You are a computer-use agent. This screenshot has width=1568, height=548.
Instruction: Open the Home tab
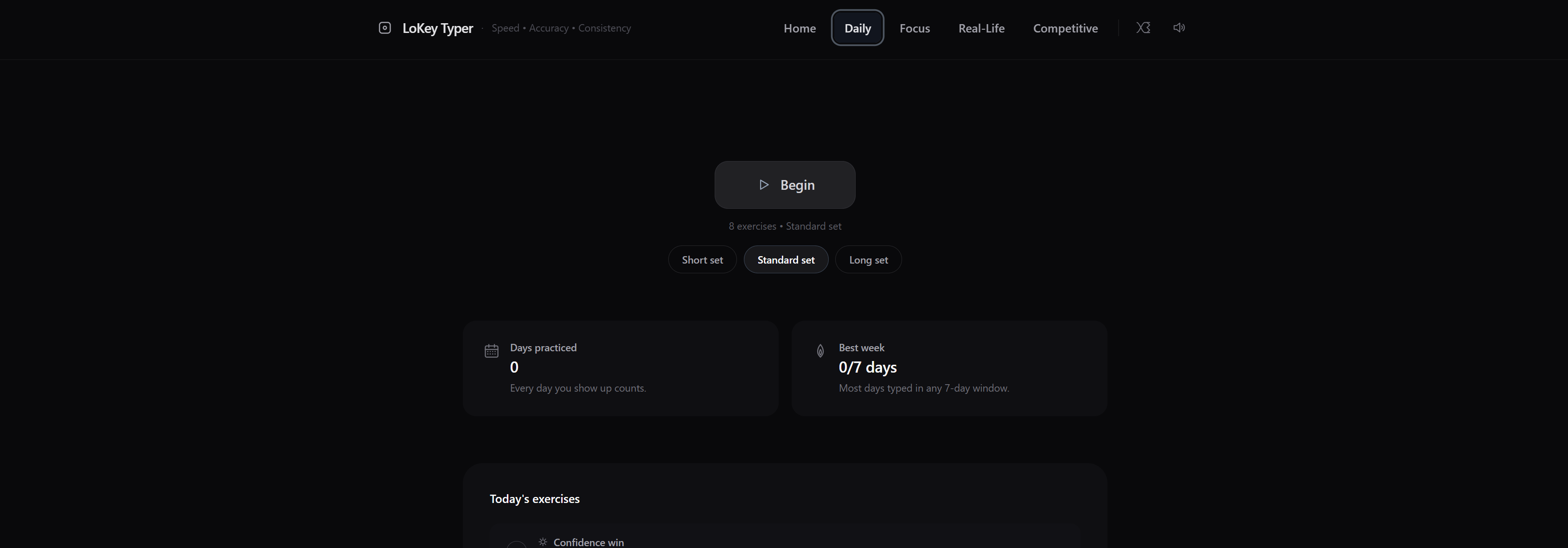coord(799,29)
